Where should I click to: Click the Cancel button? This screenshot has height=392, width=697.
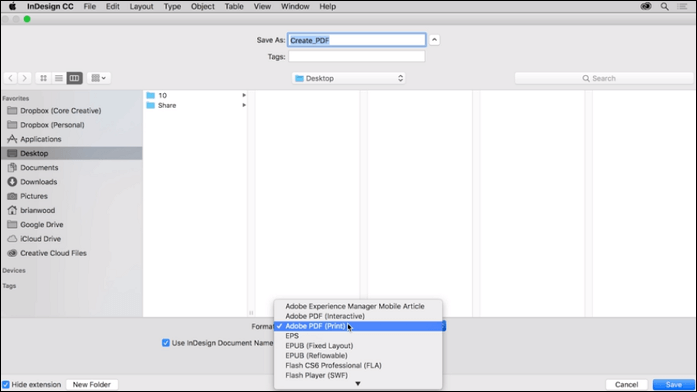point(626,384)
